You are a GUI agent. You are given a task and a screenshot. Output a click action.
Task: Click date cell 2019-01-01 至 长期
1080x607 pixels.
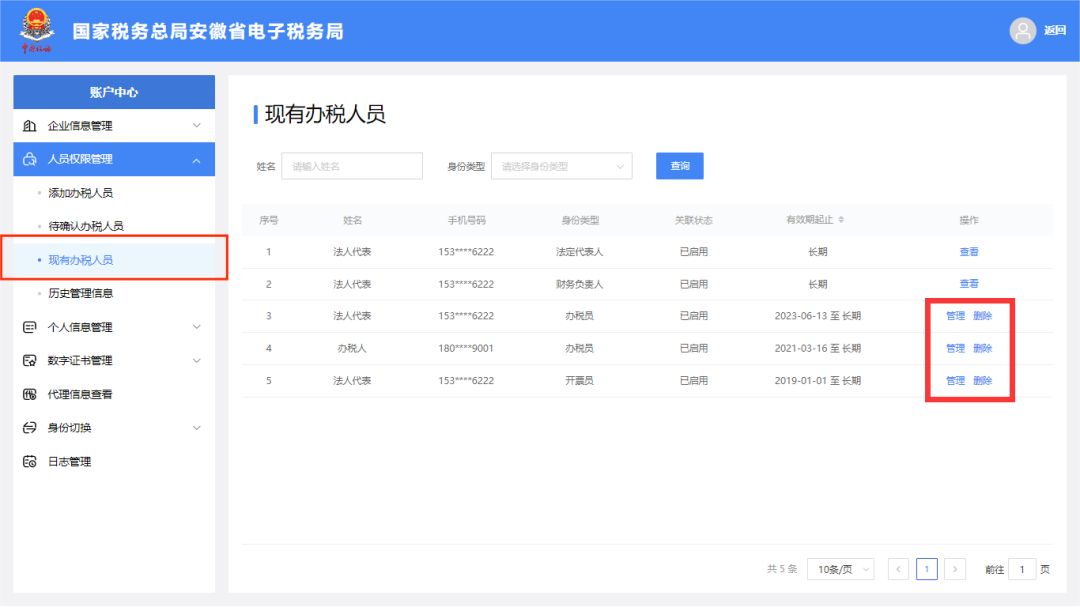[x=818, y=380]
